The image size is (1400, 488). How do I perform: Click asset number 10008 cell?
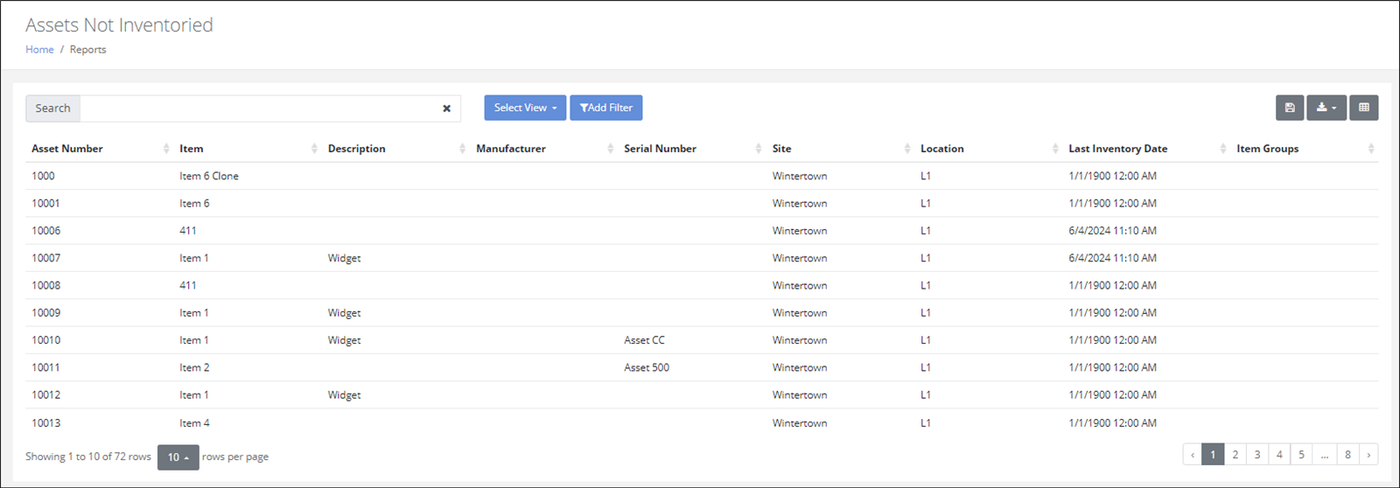coord(46,285)
